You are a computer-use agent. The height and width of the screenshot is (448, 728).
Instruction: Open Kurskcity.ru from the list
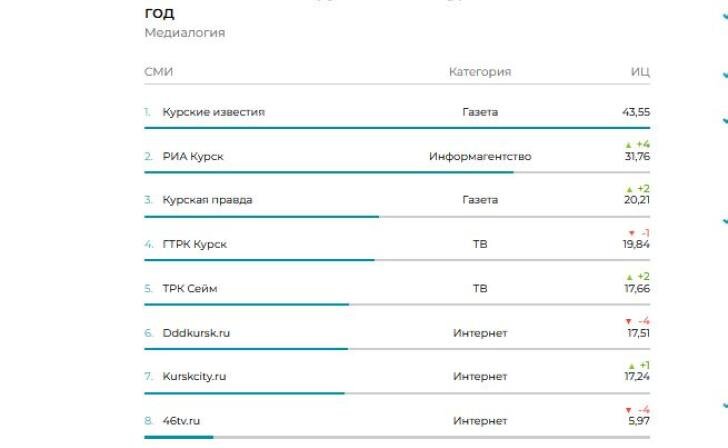[194, 376]
